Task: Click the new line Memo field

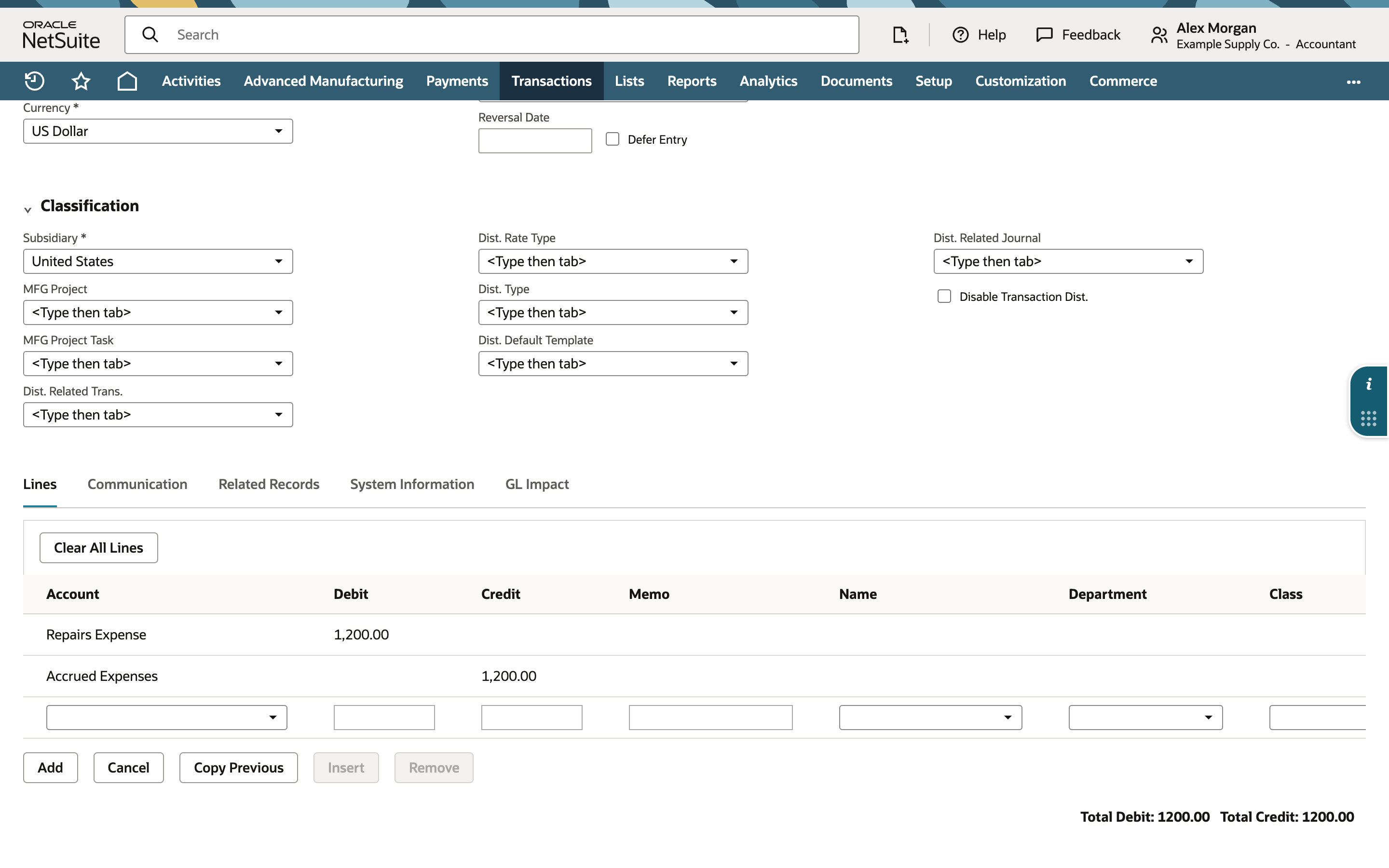Action: (710, 718)
